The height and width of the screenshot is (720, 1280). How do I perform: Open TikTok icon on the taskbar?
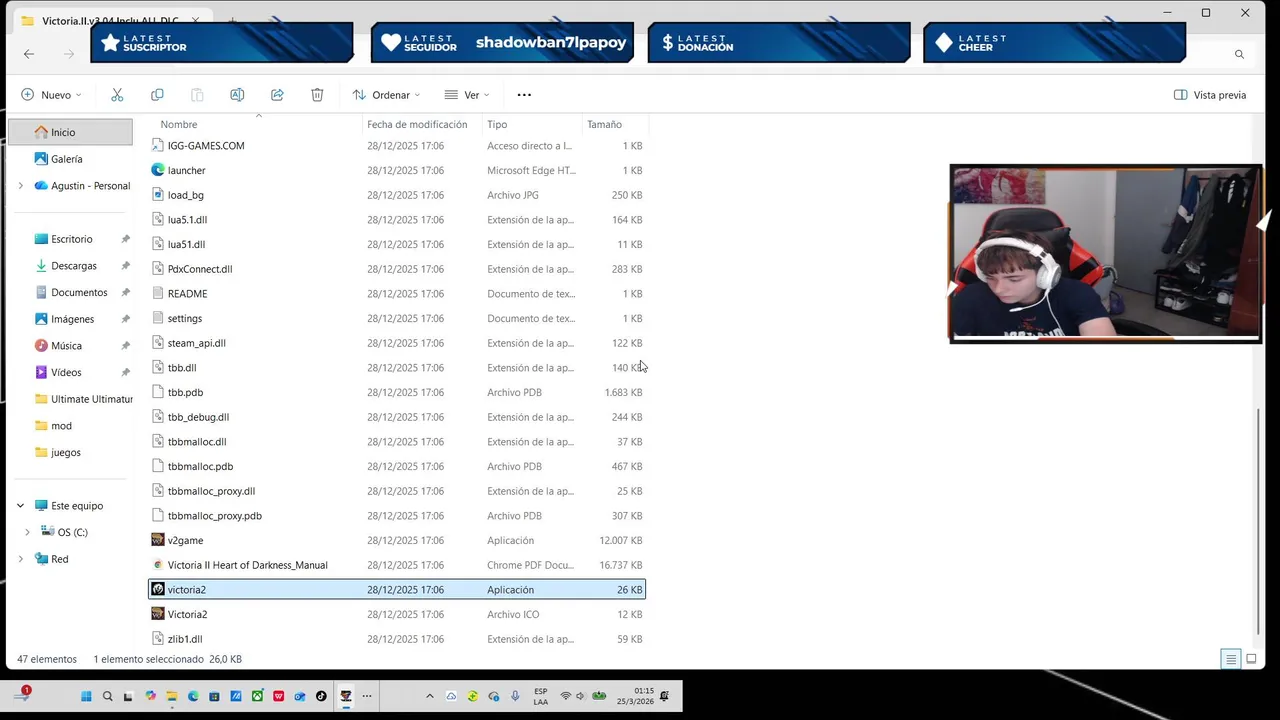click(x=321, y=696)
